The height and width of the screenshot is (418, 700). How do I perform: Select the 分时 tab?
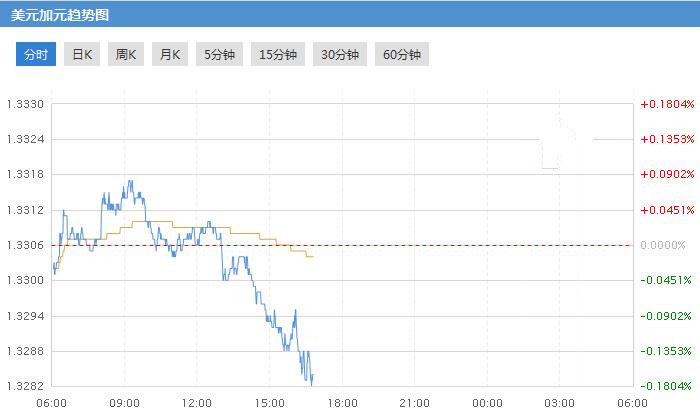[x=35, y=54]
